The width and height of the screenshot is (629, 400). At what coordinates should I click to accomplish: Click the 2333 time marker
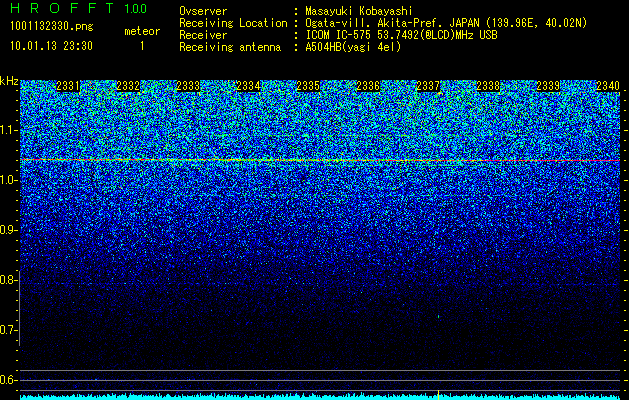pos(188,86)
